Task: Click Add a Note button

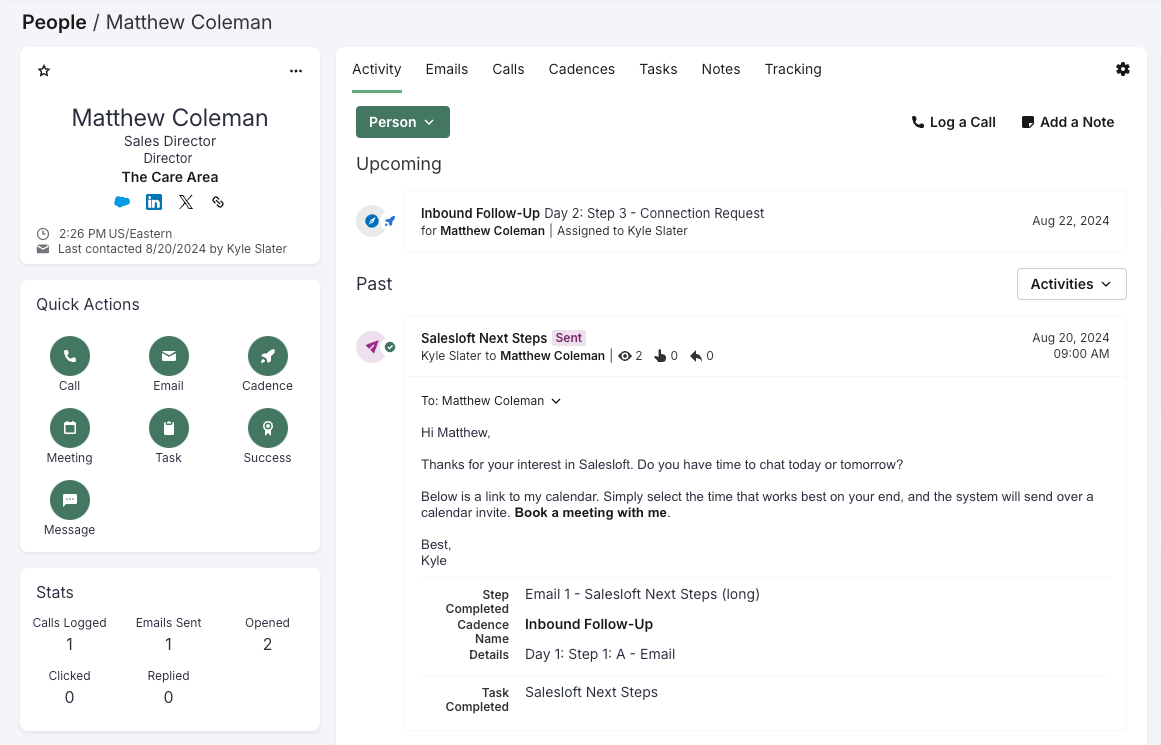Action: coord(1067,122)
